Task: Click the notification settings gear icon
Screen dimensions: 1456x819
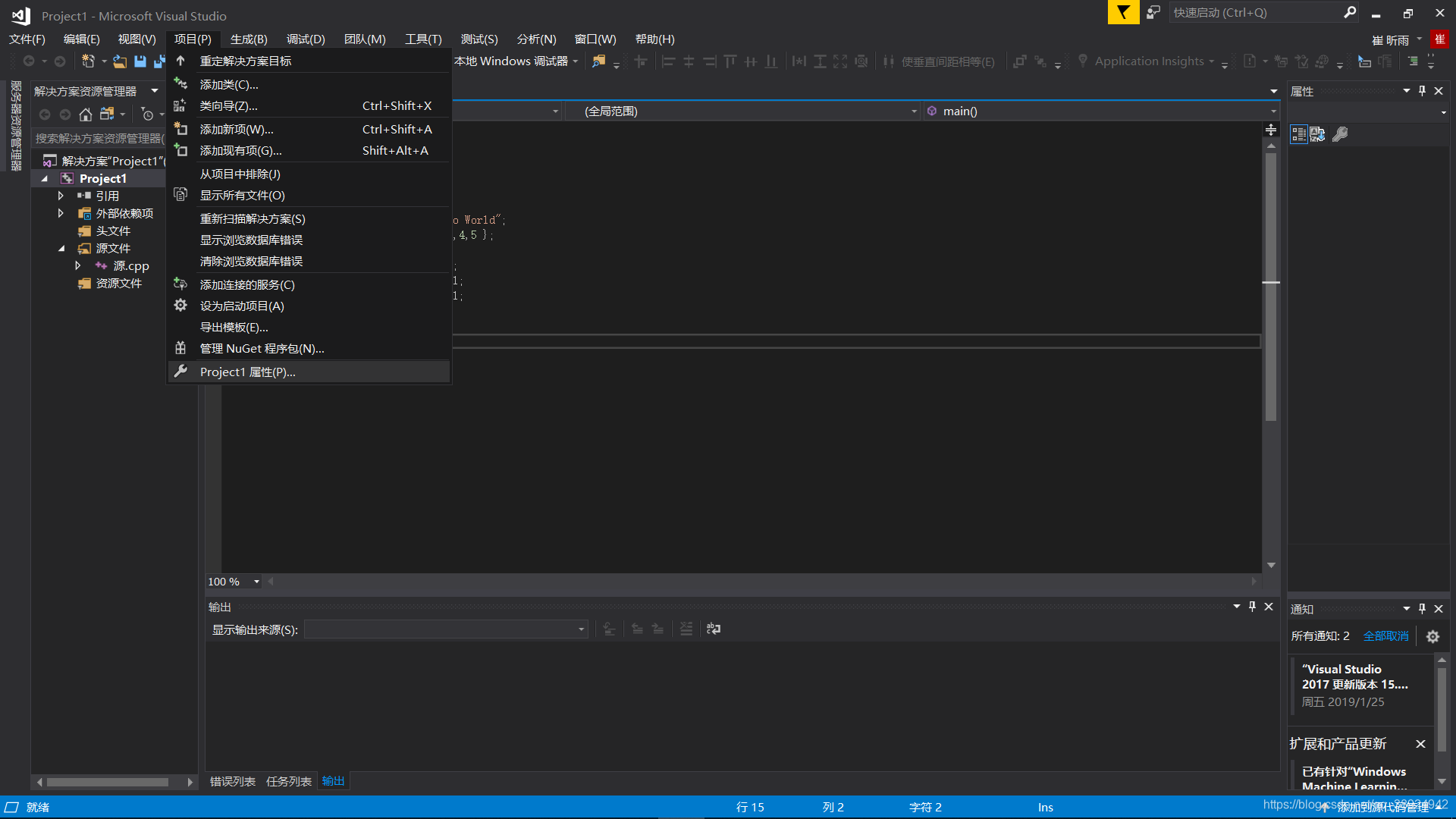Action: pyautogui.click(x=1432, y=636)
